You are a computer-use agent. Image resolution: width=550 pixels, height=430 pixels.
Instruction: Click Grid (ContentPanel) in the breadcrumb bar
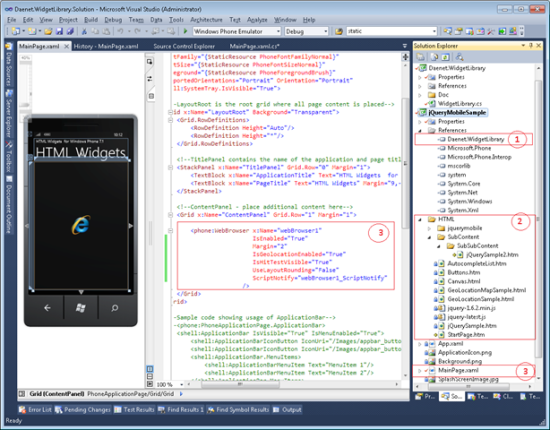(57, 394)
